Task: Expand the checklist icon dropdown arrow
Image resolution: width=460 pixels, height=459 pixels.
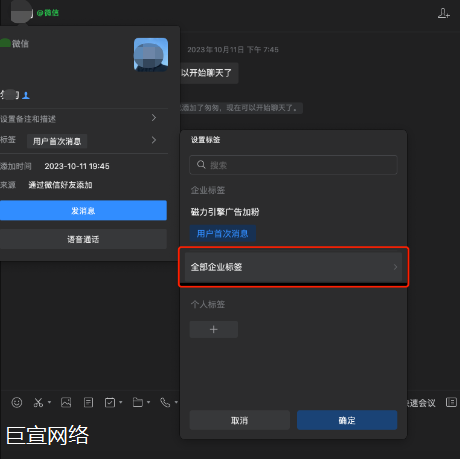Action: pyautogui.click(x=121, y=402)
